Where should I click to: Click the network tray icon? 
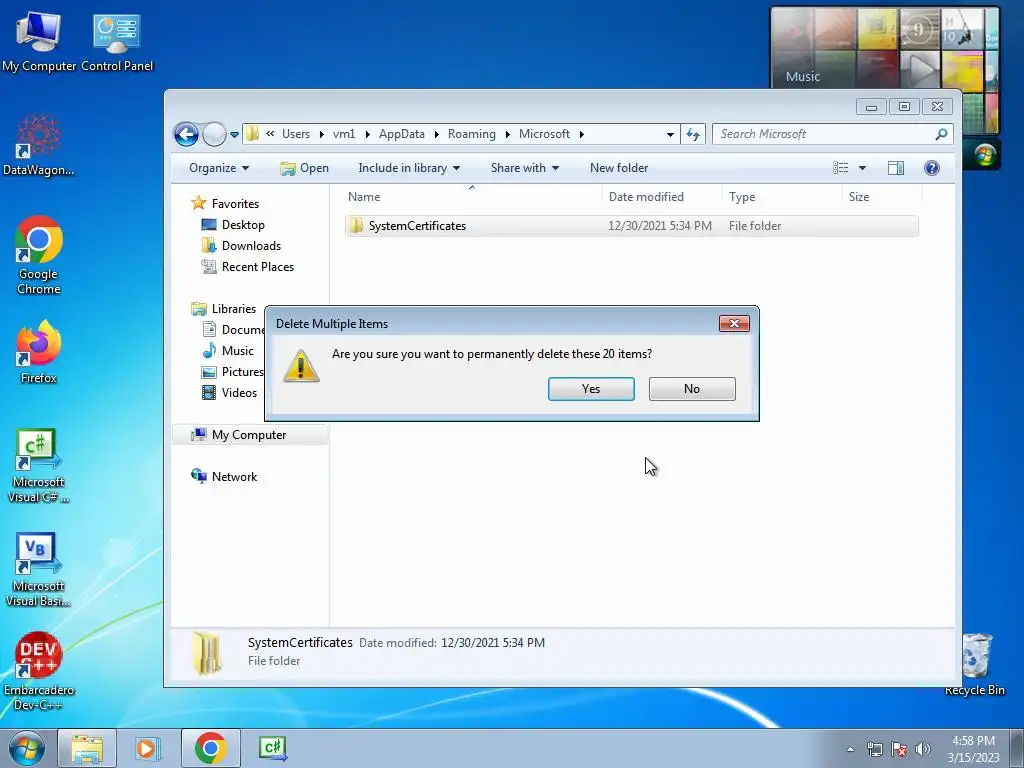[x=874, y=749]
